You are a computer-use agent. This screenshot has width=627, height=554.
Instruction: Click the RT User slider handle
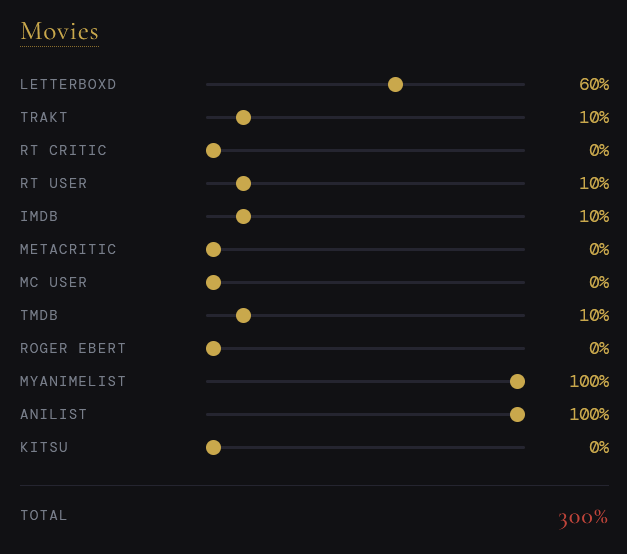tap(243, 184)
